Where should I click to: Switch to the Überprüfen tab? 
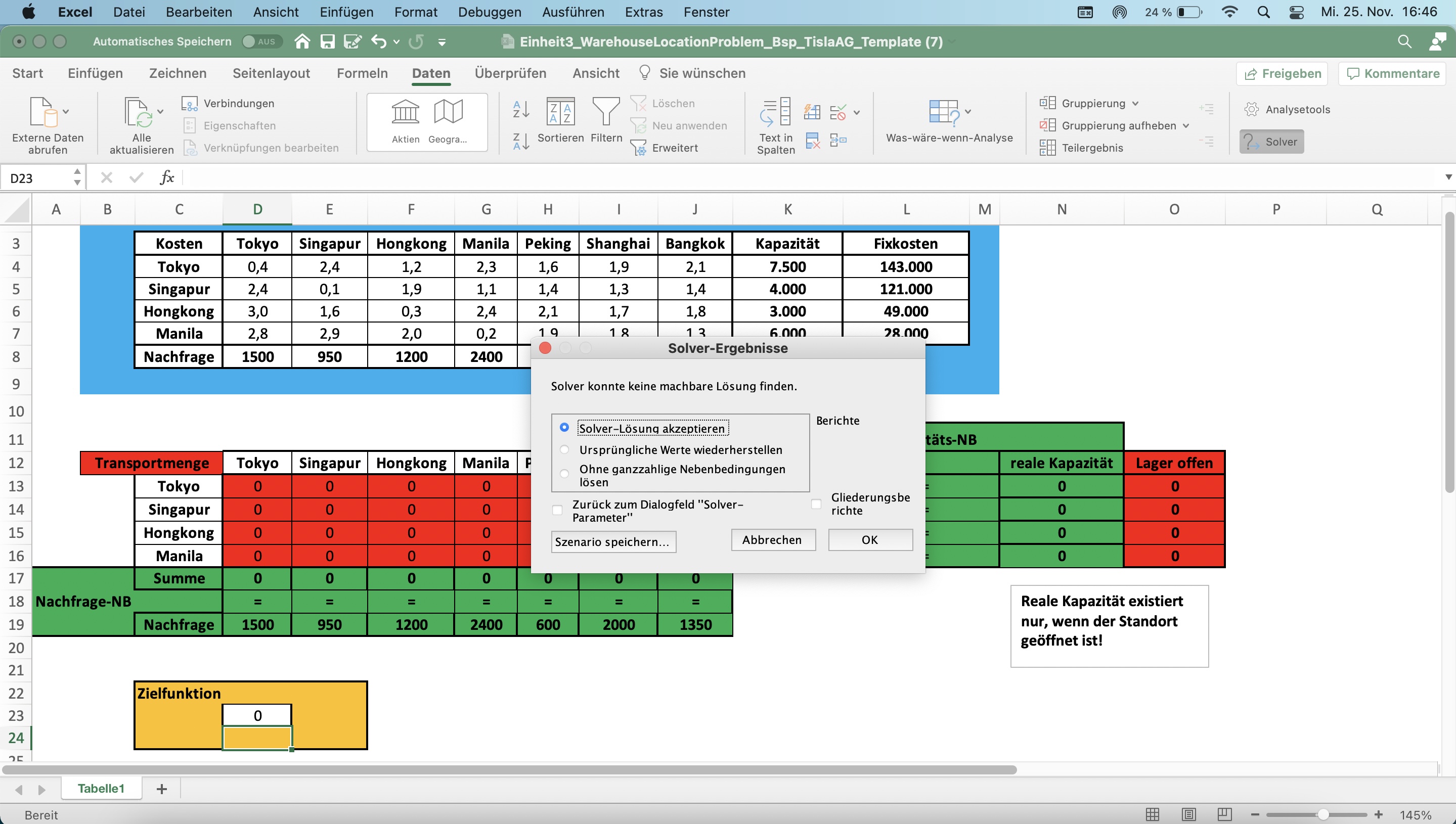(x=510, y=73)
